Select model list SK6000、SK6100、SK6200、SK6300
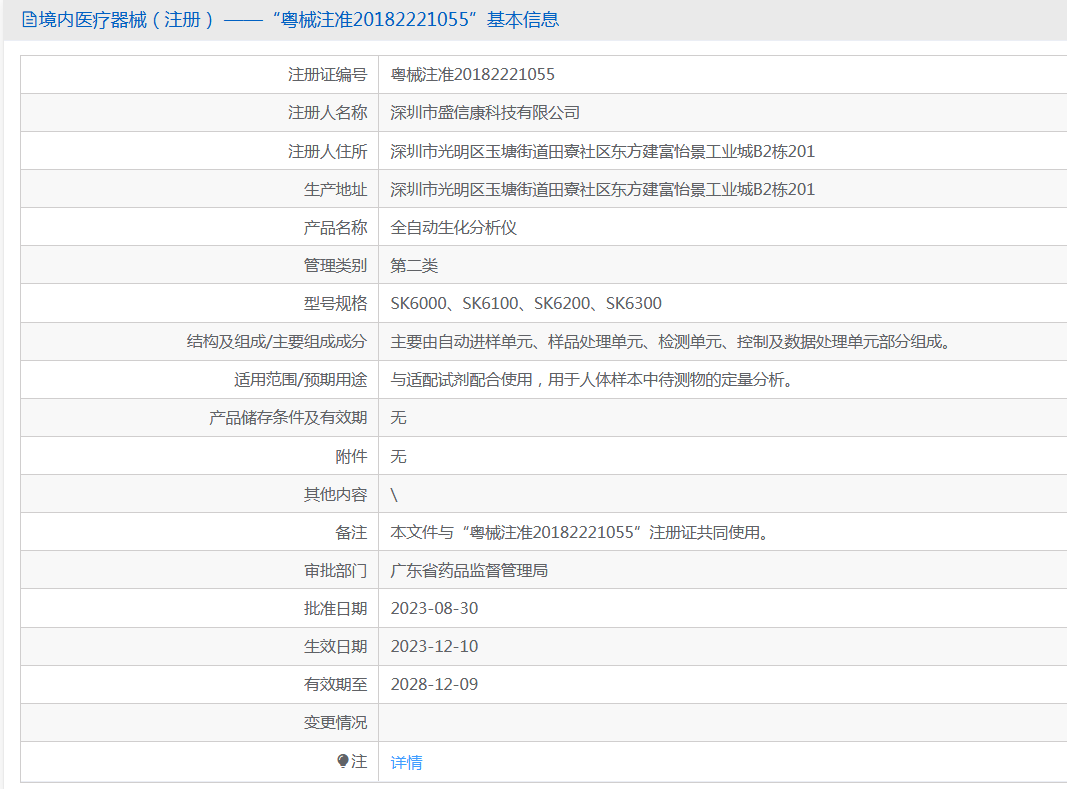1067x789 pixels. pos(526,304)
